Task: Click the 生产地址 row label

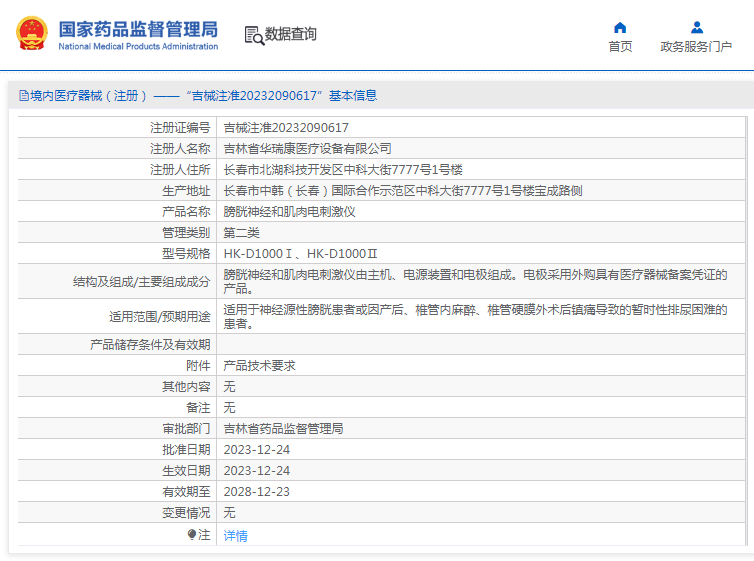Action: click(x=186, y=191)
